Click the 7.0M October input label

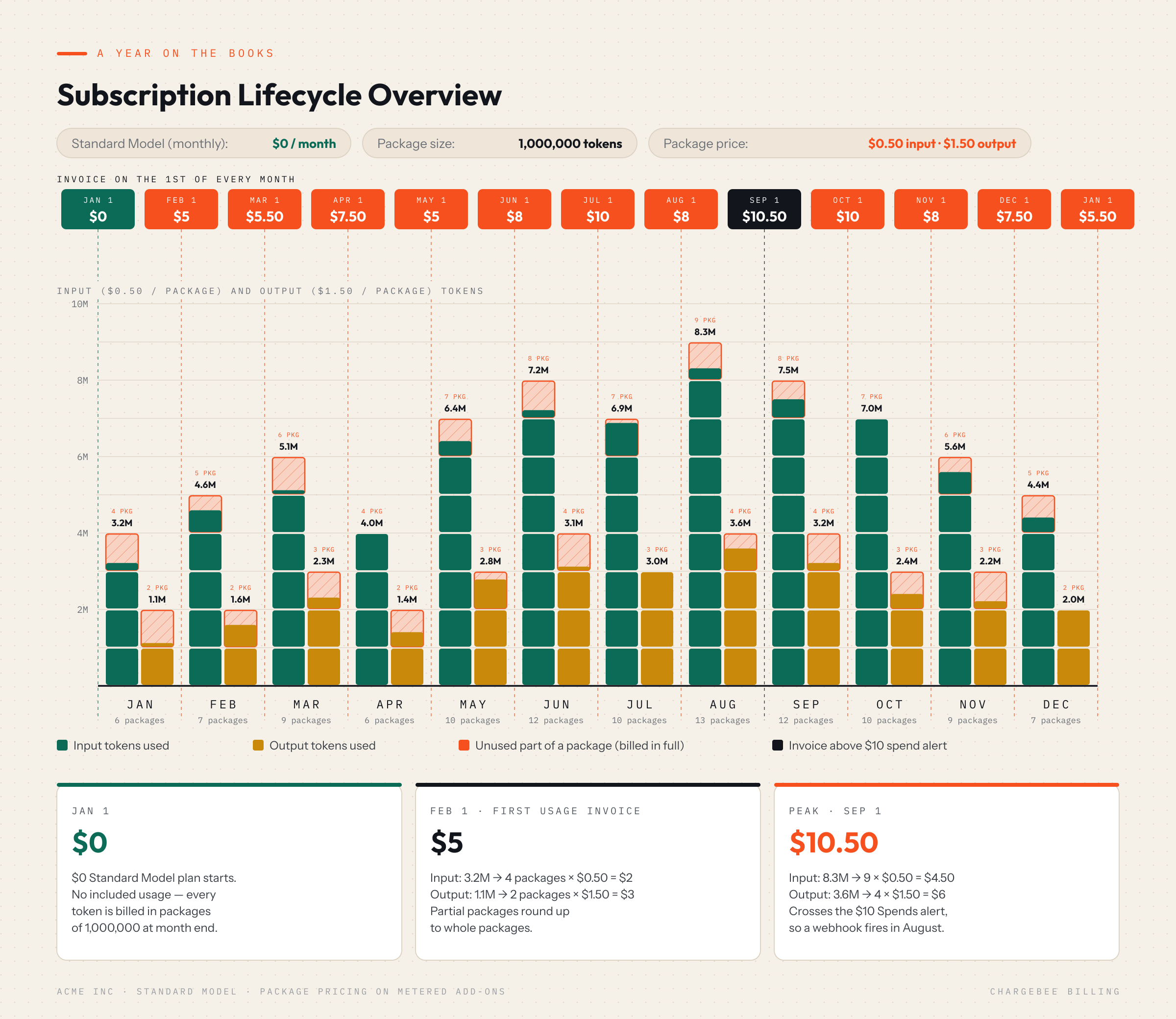[872, 408]
